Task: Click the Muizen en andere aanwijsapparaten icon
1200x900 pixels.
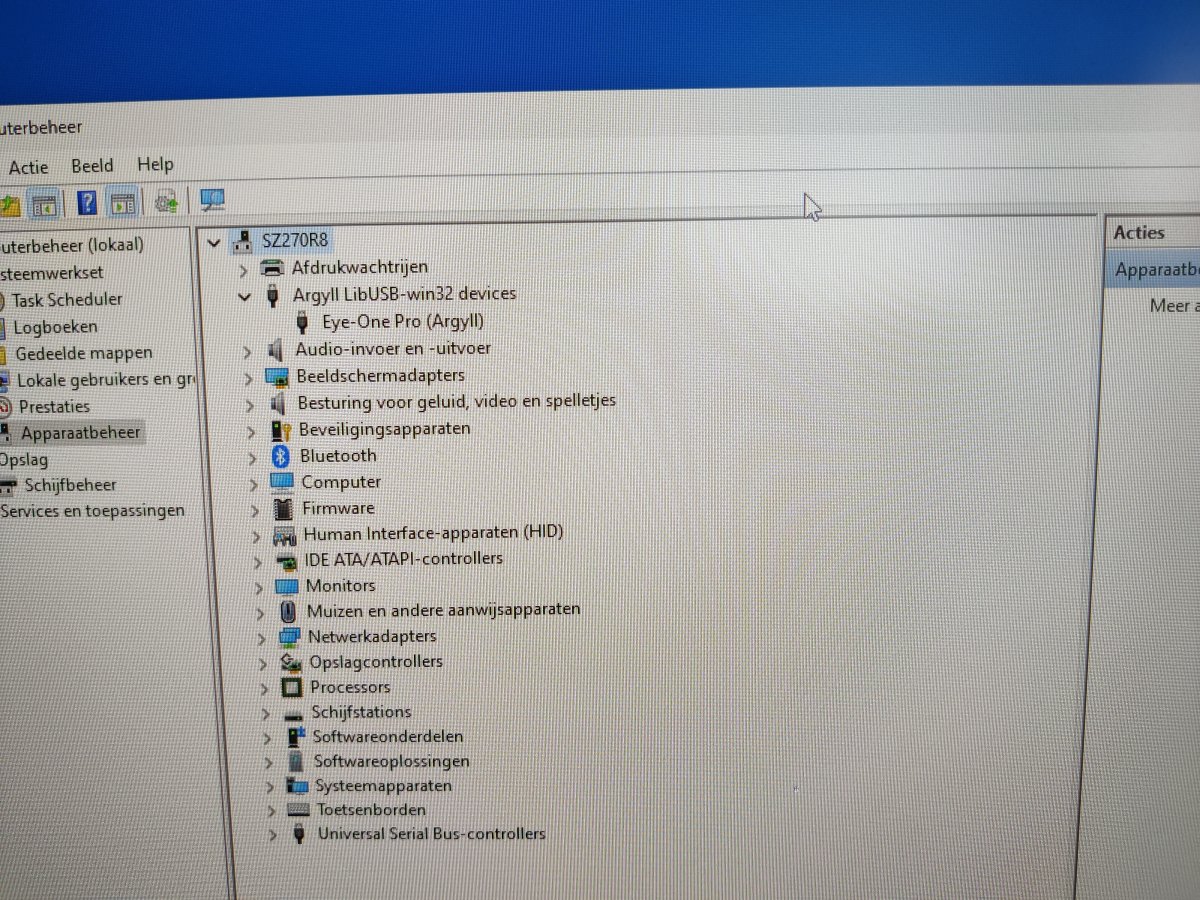Action: click(288, 610)
